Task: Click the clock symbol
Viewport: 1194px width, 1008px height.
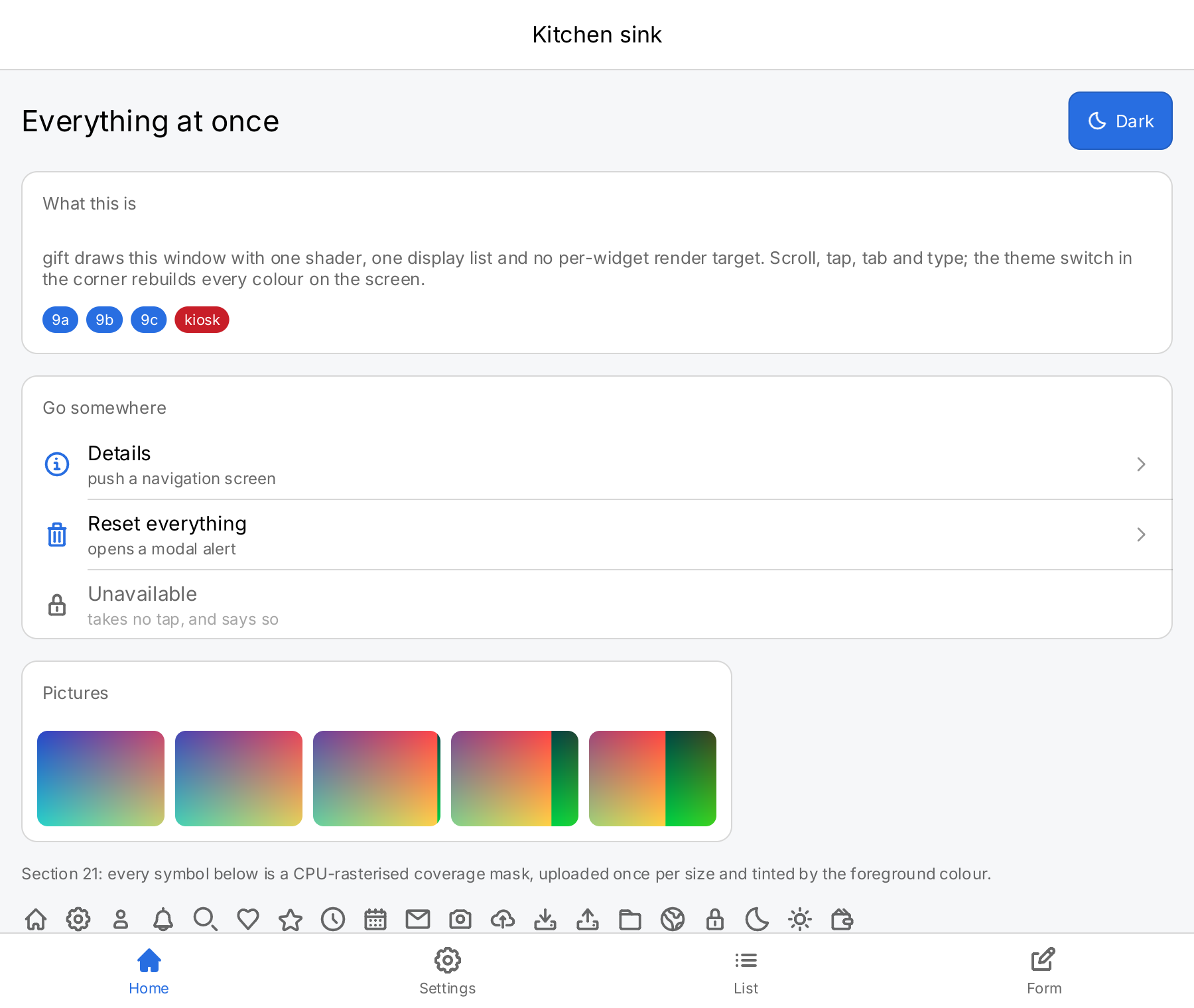Action: [x=333, y=919]
